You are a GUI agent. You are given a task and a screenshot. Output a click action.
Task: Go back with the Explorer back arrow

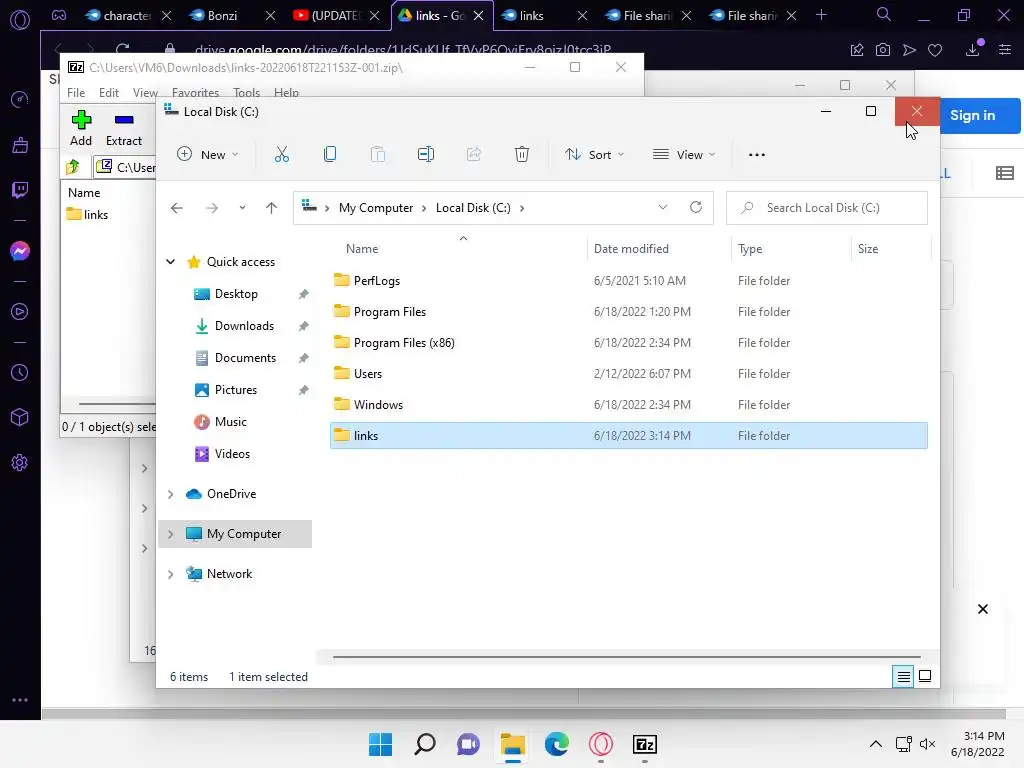(177, 208)
